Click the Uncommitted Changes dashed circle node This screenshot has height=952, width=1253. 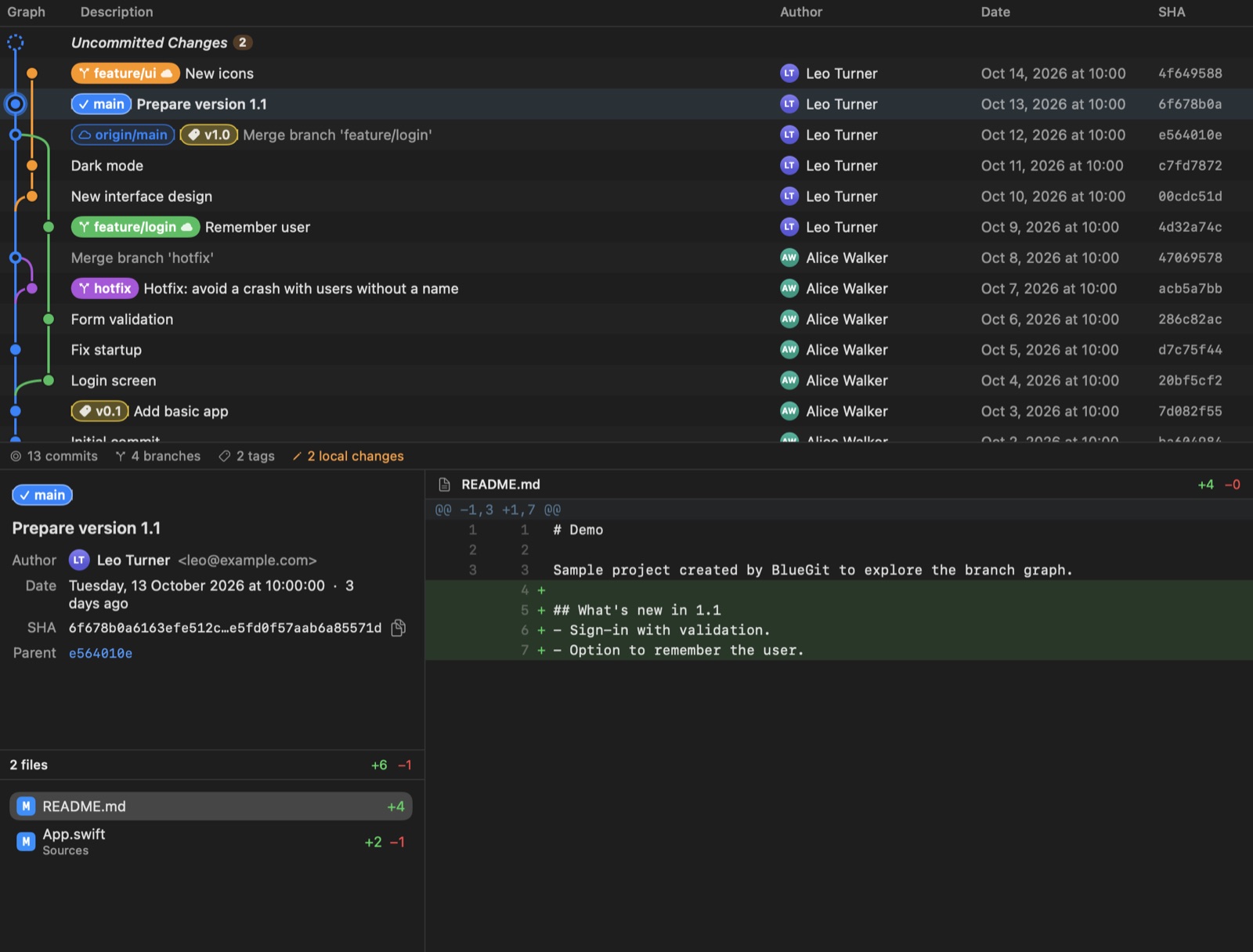(15, 42)
